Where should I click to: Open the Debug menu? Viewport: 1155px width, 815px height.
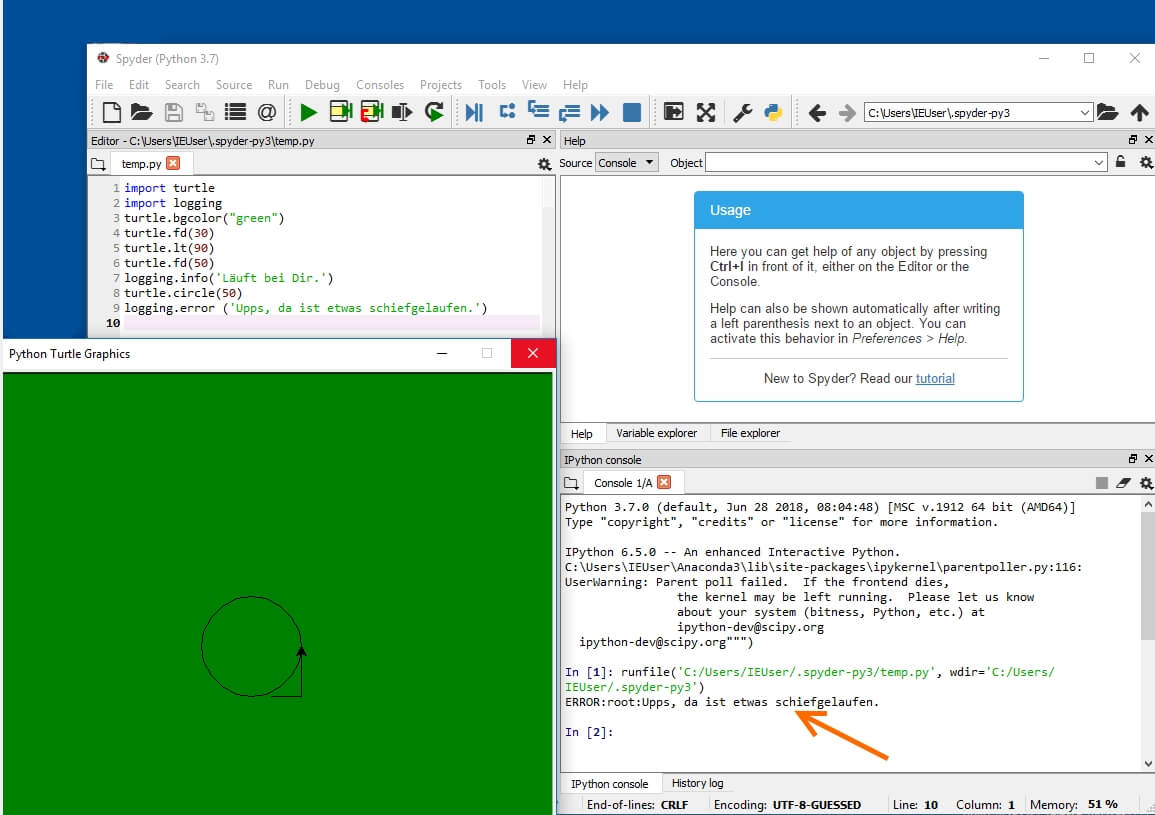click(322, 85)
